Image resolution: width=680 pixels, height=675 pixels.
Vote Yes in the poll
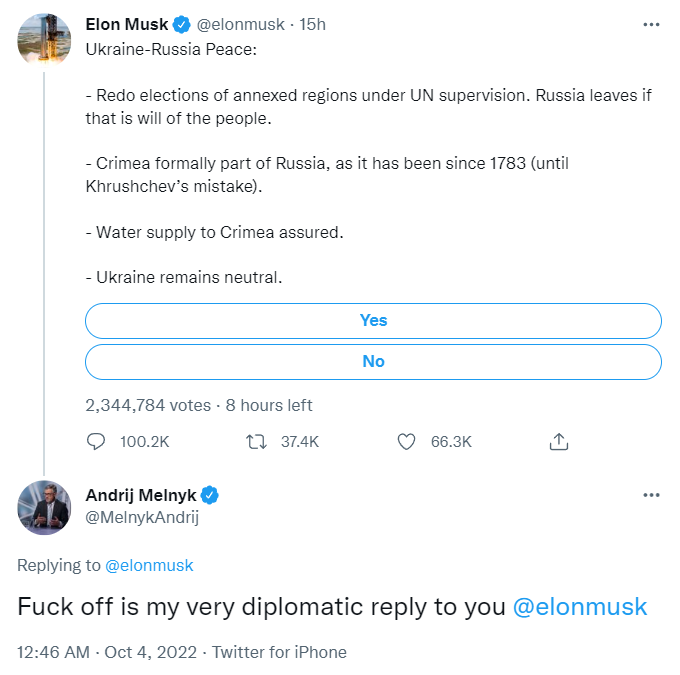pos(373,320)
